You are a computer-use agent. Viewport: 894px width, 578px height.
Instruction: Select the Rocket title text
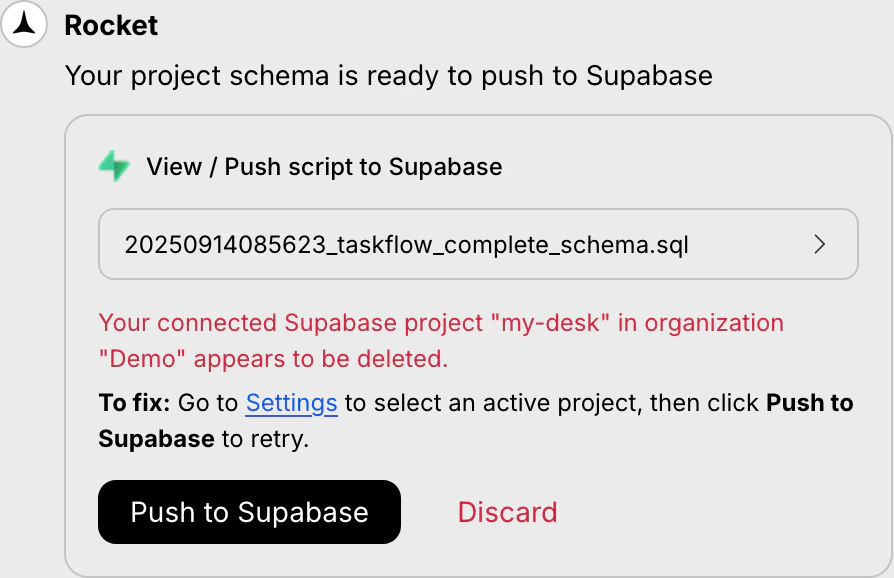[111, 25]
